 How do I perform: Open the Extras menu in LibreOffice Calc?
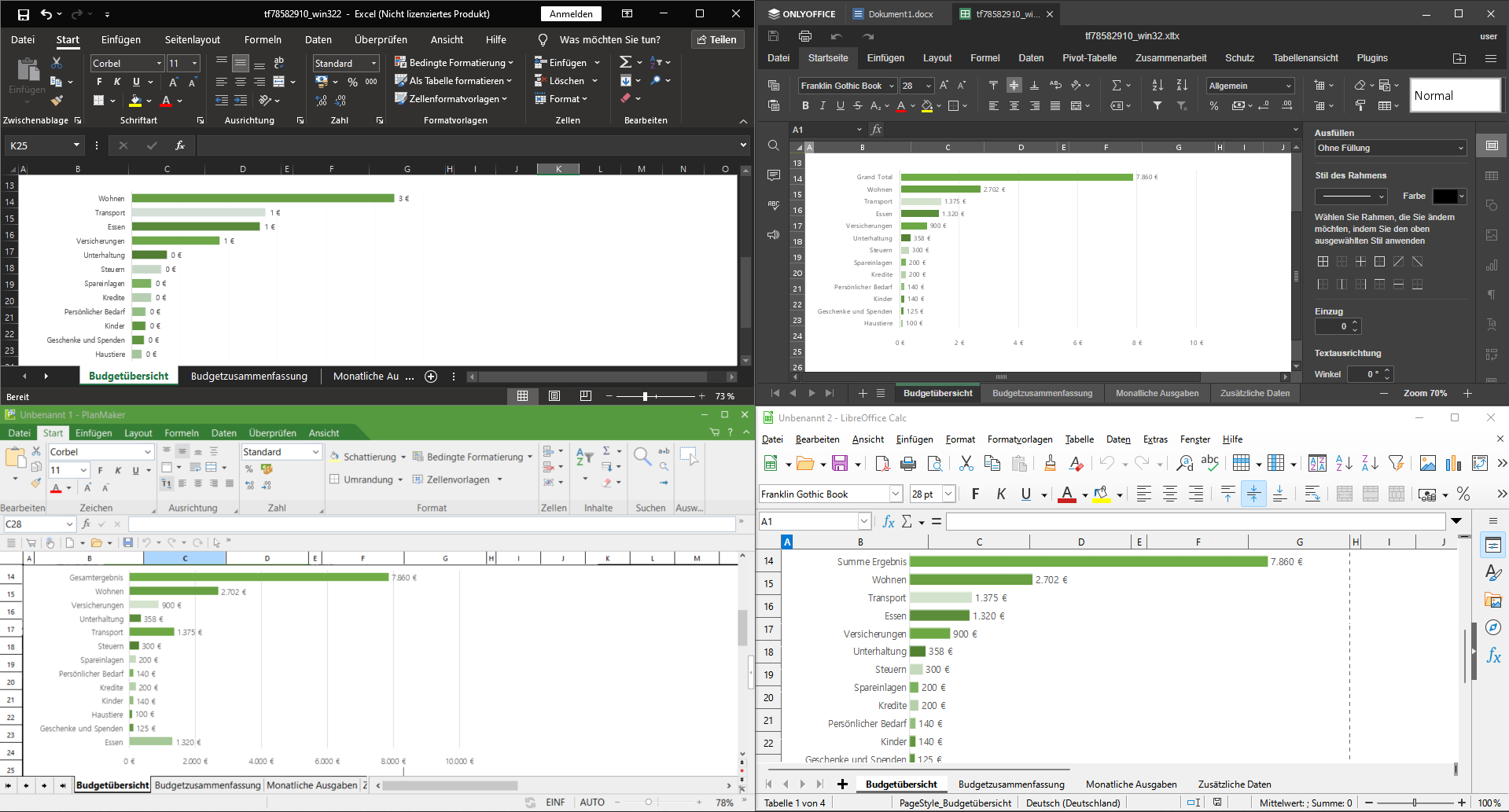click(1155, 439)
